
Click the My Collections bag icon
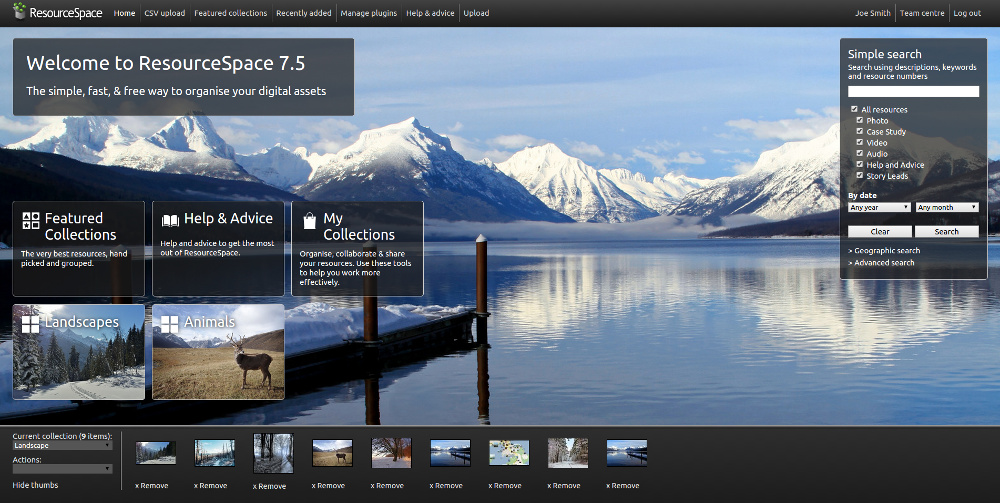pyautogui.click(x=309, y=221)
